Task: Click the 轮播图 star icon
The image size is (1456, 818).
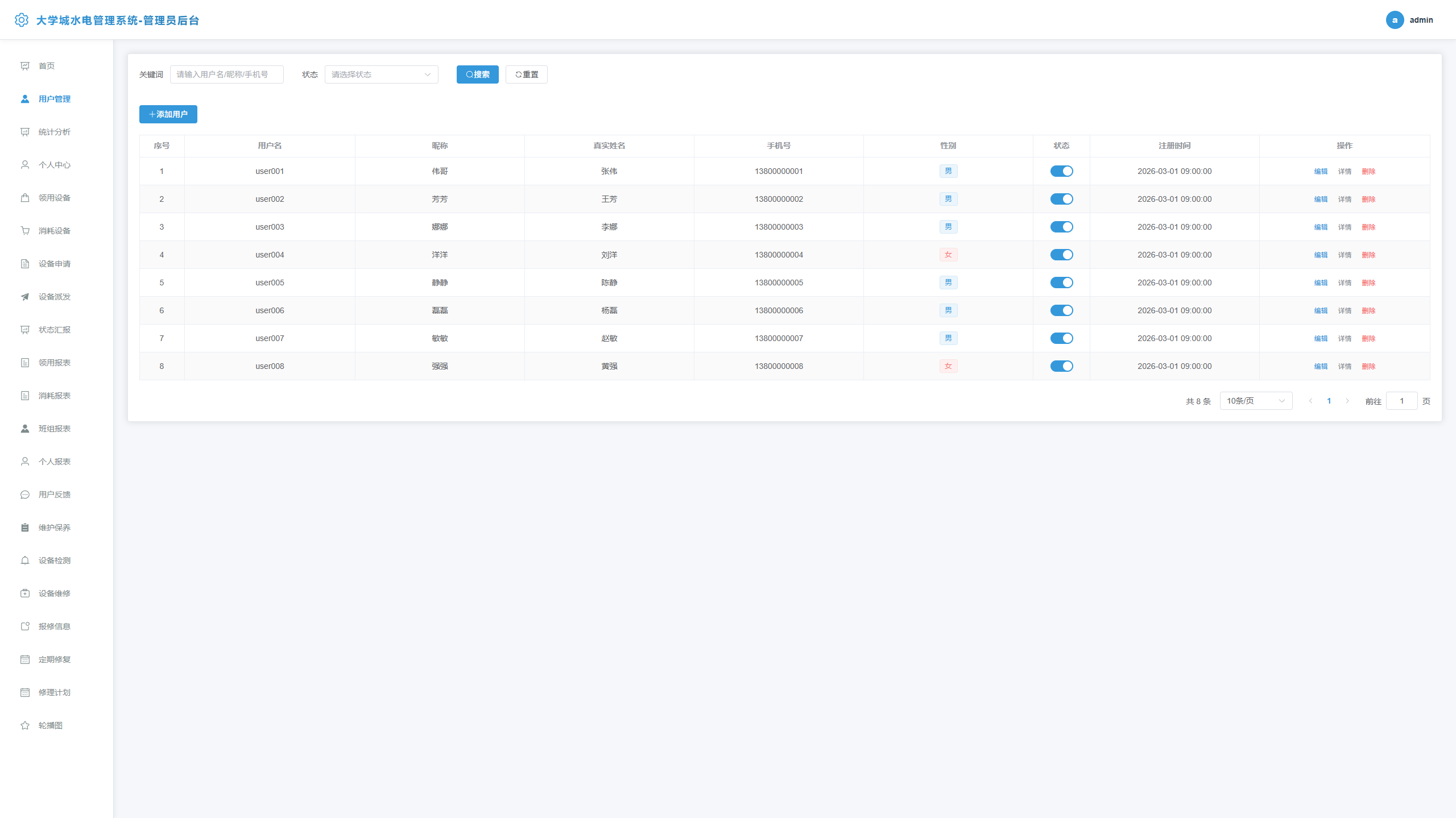Action: 25,725
